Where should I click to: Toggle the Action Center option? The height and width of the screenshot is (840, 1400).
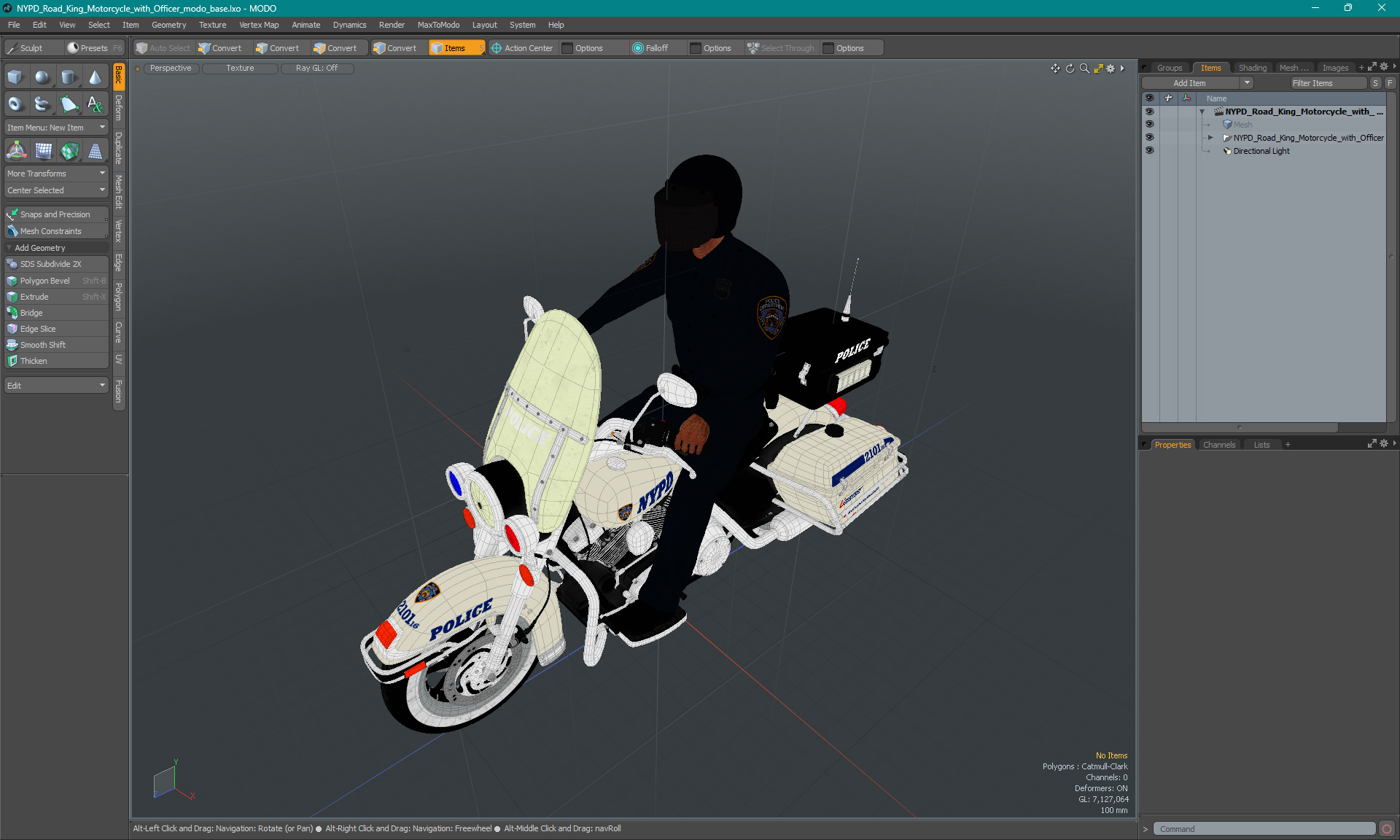point(522,48)
